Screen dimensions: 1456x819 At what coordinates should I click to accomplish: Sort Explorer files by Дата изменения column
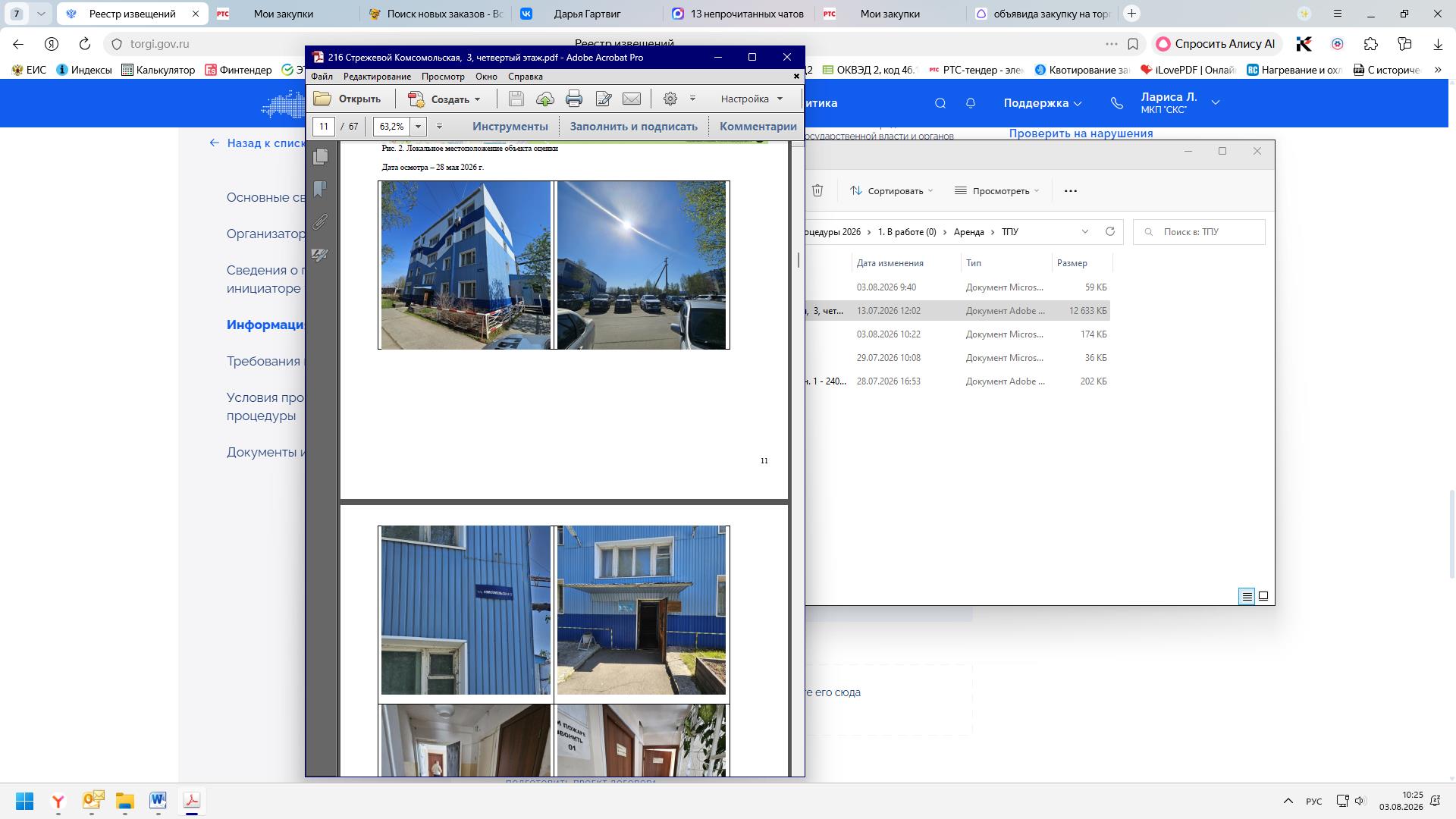click(890, 263)
